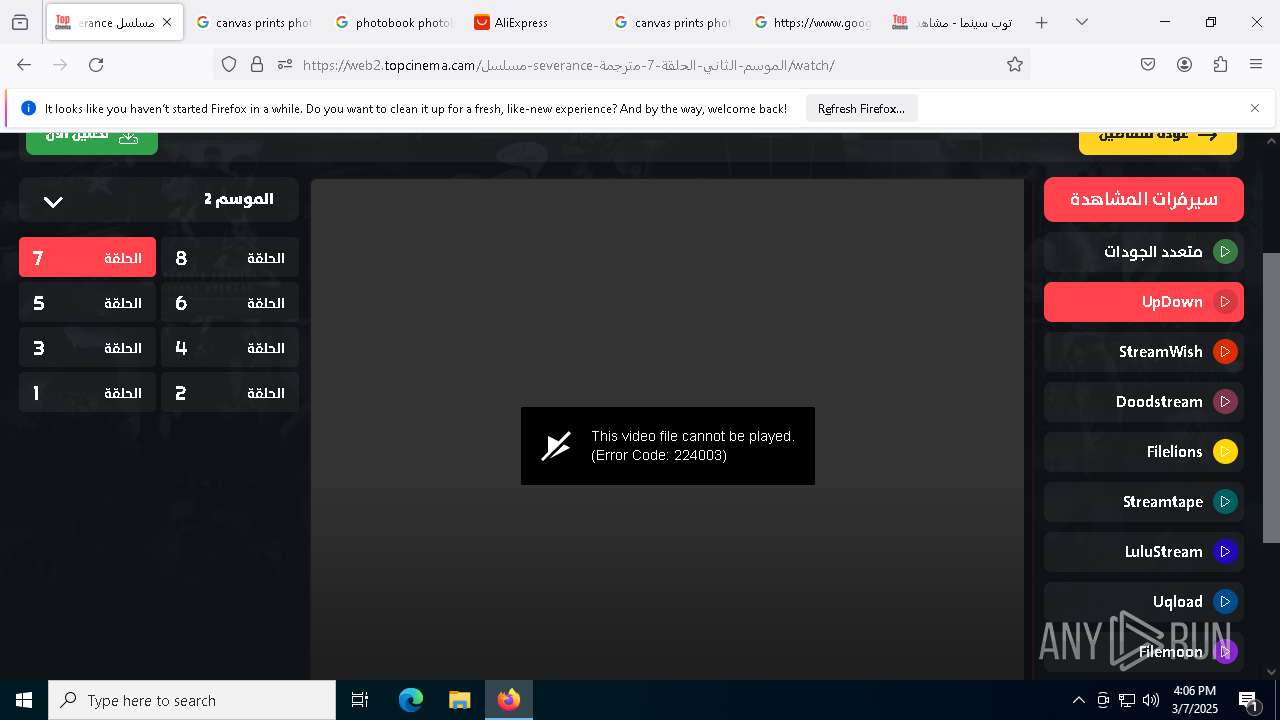This screenshot has height=720, width=1280.
Task: Select episode 8 button
Action: [x=230, y=257]
